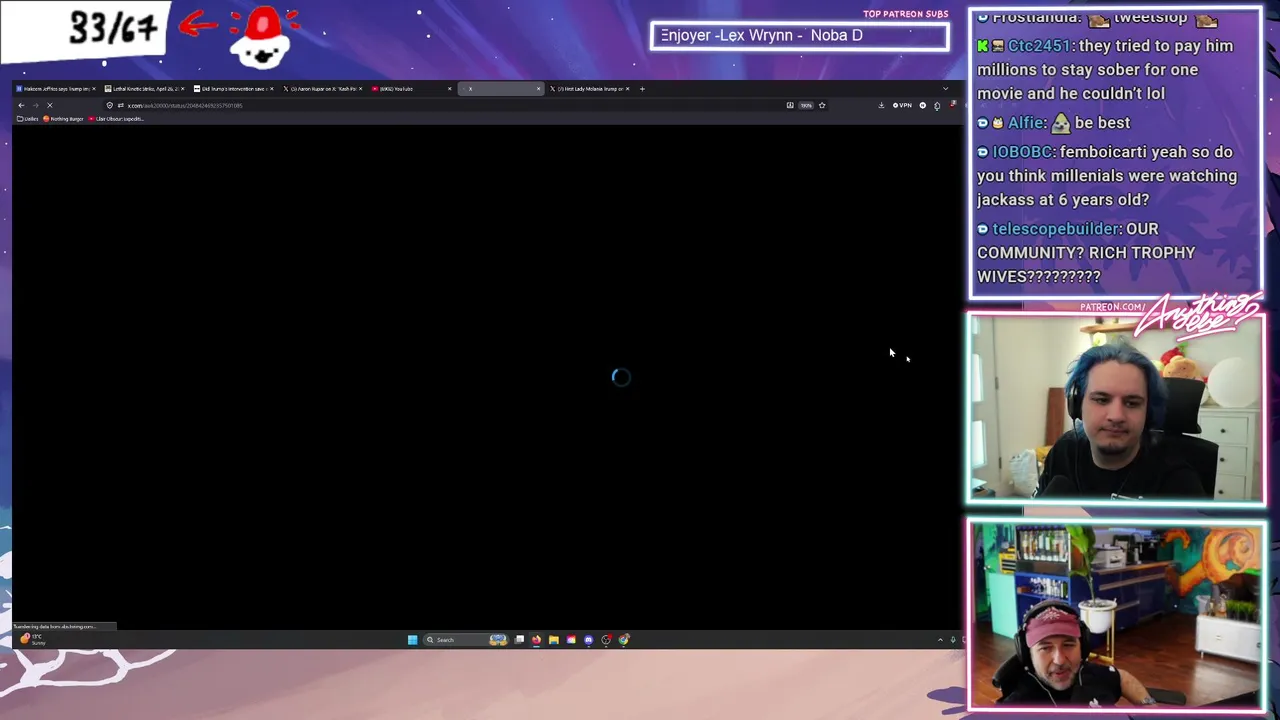Open the round white extension icon
This screenshot has width=1280, height=720.
(x=923, y=105)
